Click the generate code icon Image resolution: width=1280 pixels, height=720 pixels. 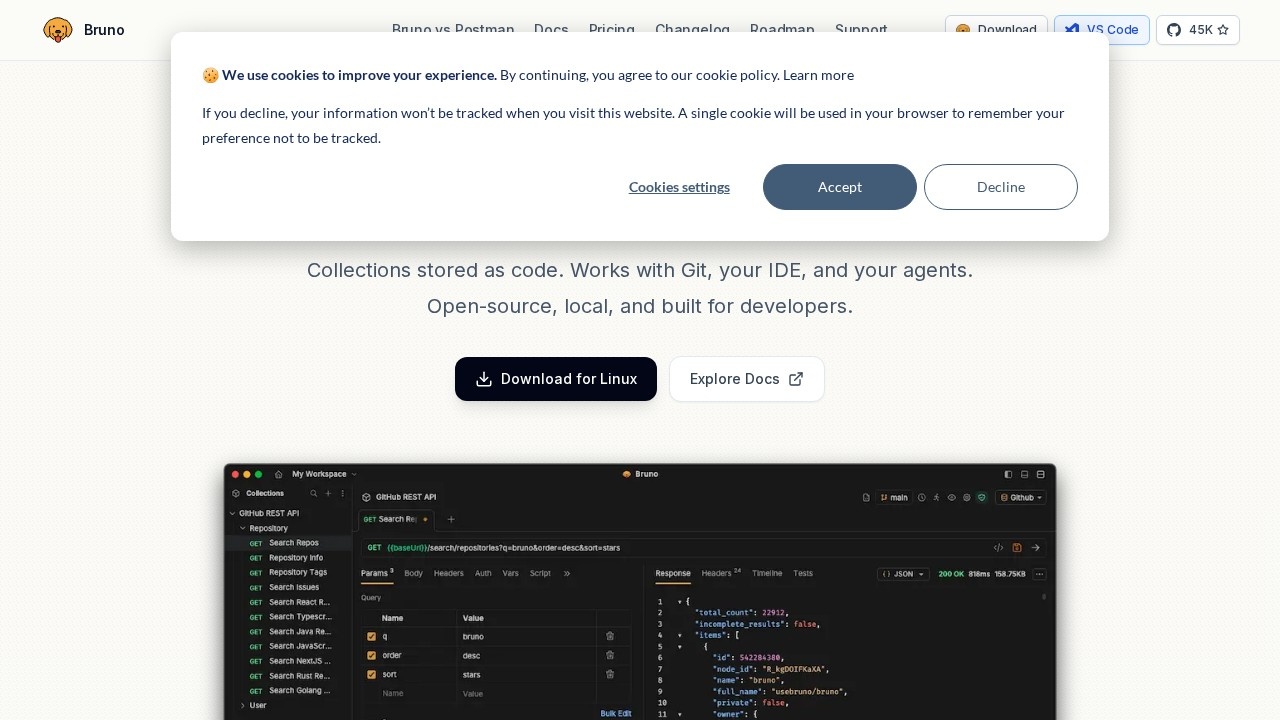(998, 548)
